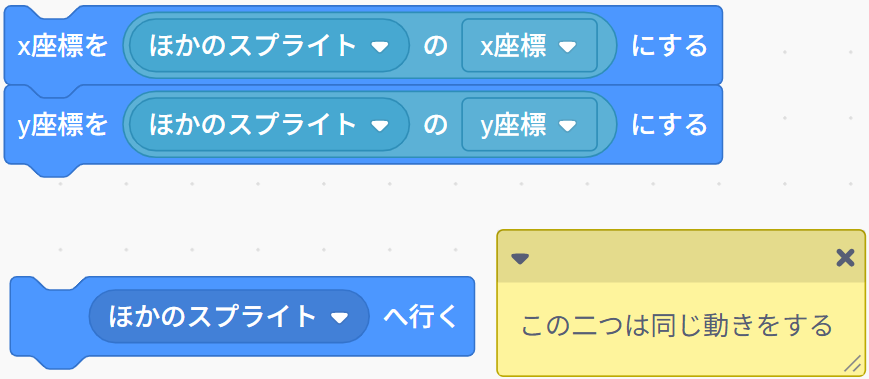This screenshot has width=869, height=379.
Task: Click the comment text この二つは同じ動きをする
Action: [677, 325]
